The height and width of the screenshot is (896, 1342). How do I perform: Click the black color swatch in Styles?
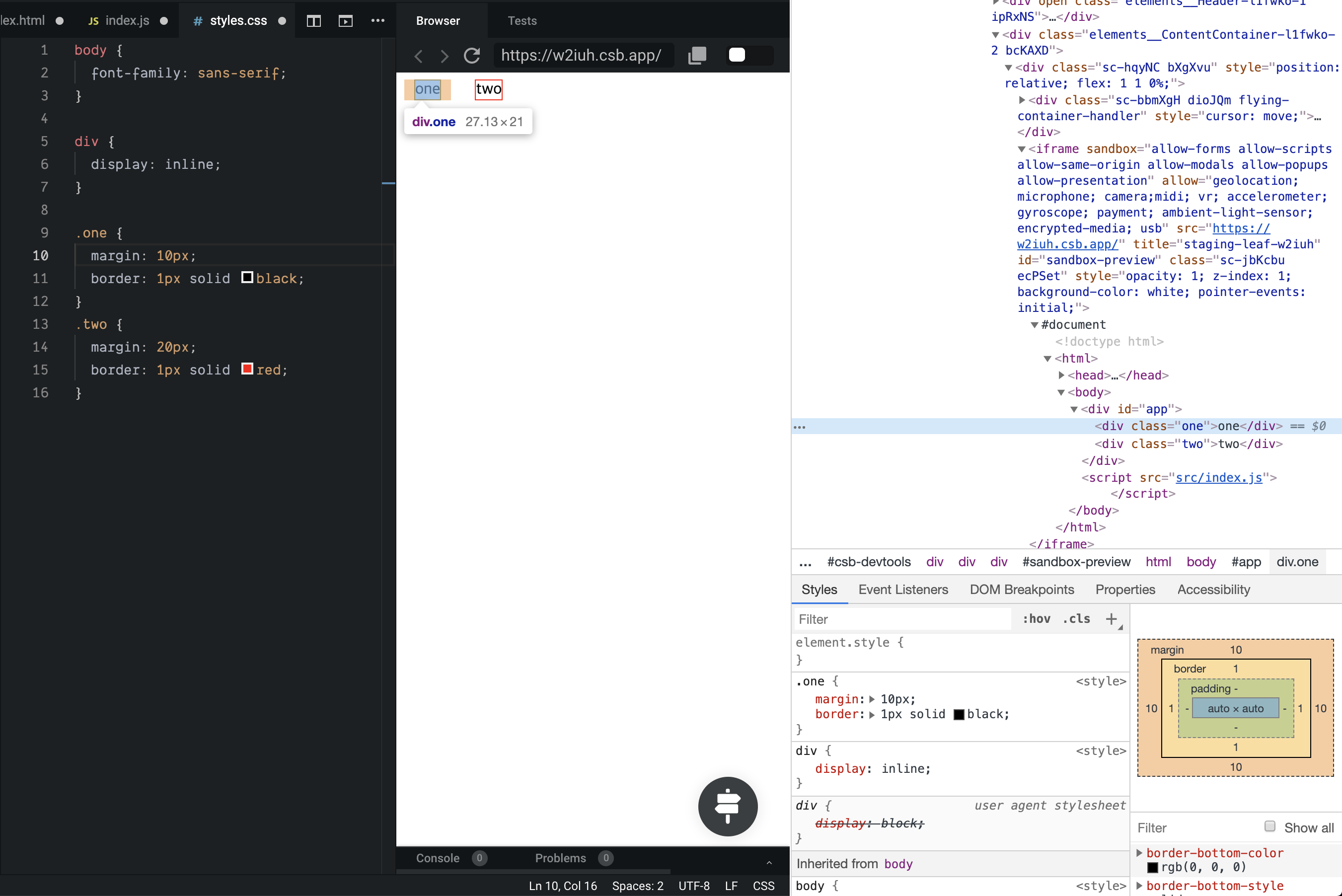click(959, 714)
